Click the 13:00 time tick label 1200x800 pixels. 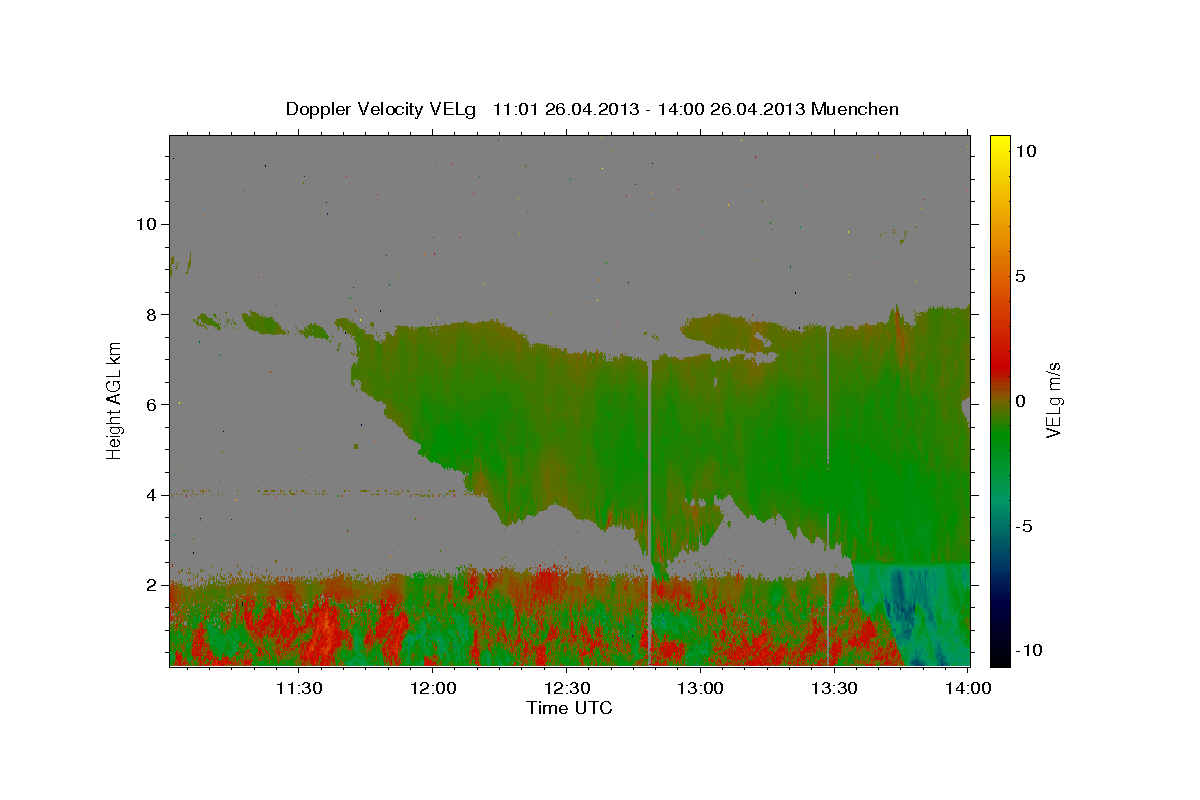[701, 688]
